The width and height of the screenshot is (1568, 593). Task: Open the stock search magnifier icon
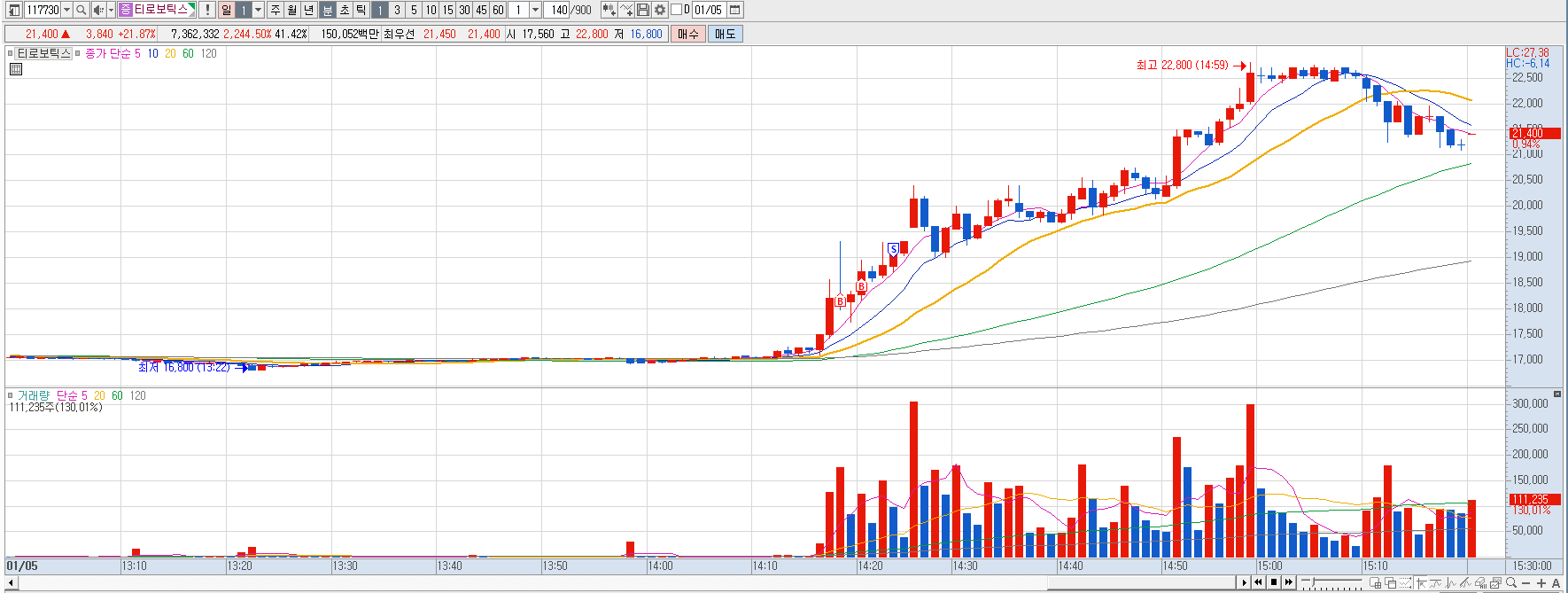click(x=81, y=10)
